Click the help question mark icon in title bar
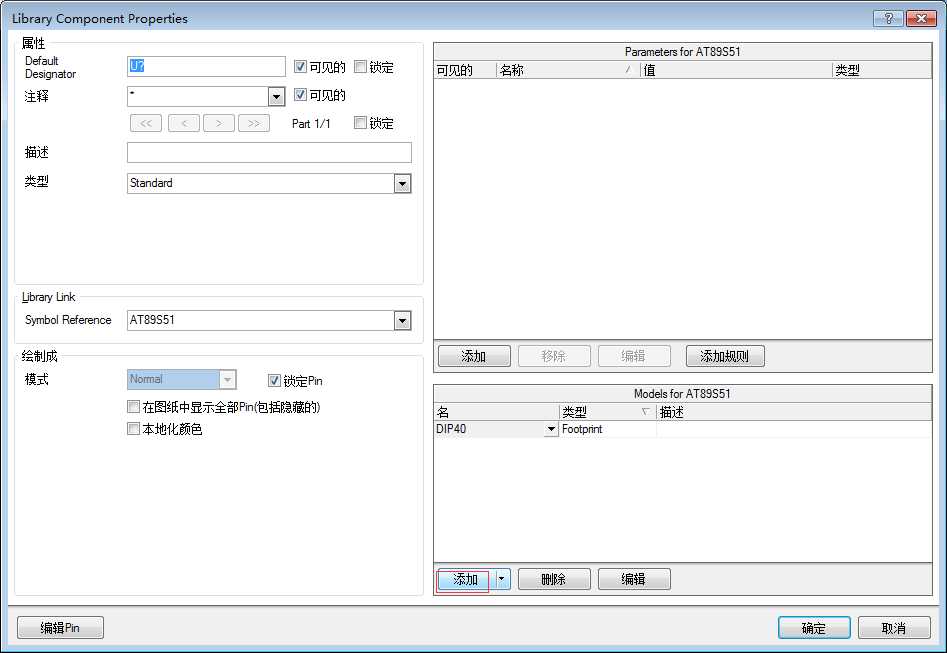This screenshot has height=653, width=947. click(888, 18)
